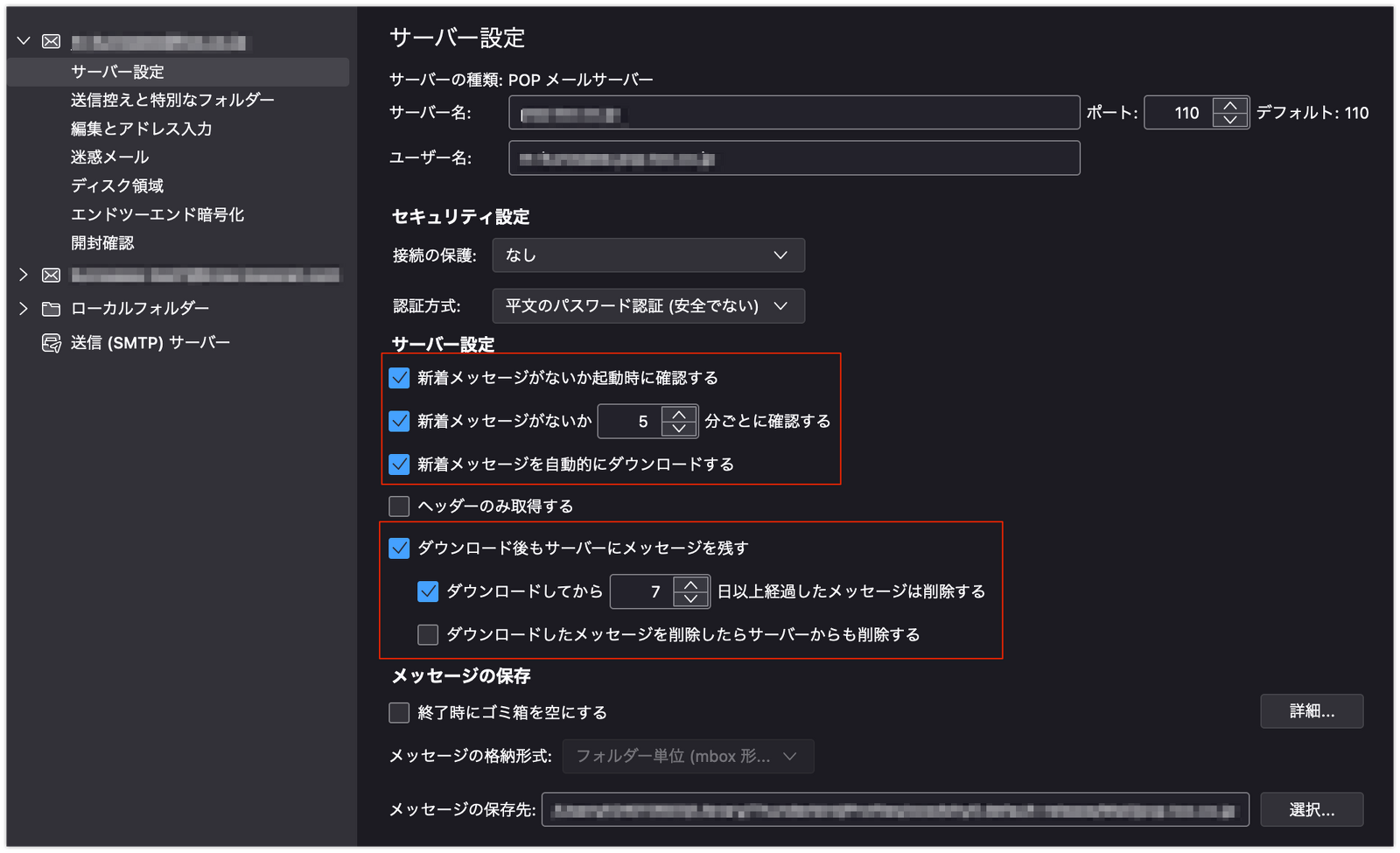This screenshot has width=1400, height=853.
Task: Expand the ローカルフォルダー tree item
Action: click(24, 309)
